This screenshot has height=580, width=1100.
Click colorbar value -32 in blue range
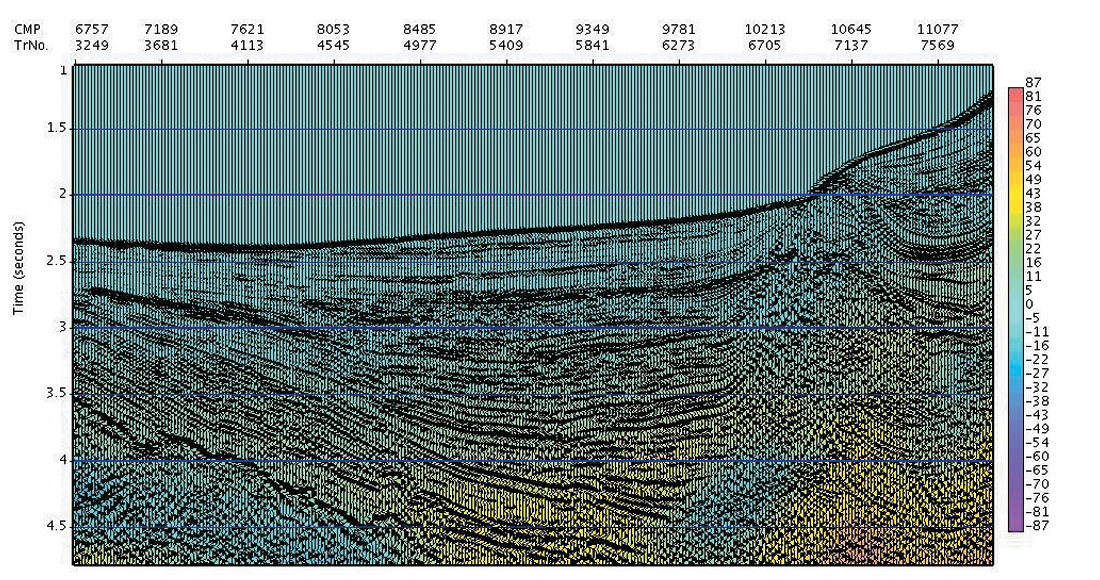pos(1036,387)
